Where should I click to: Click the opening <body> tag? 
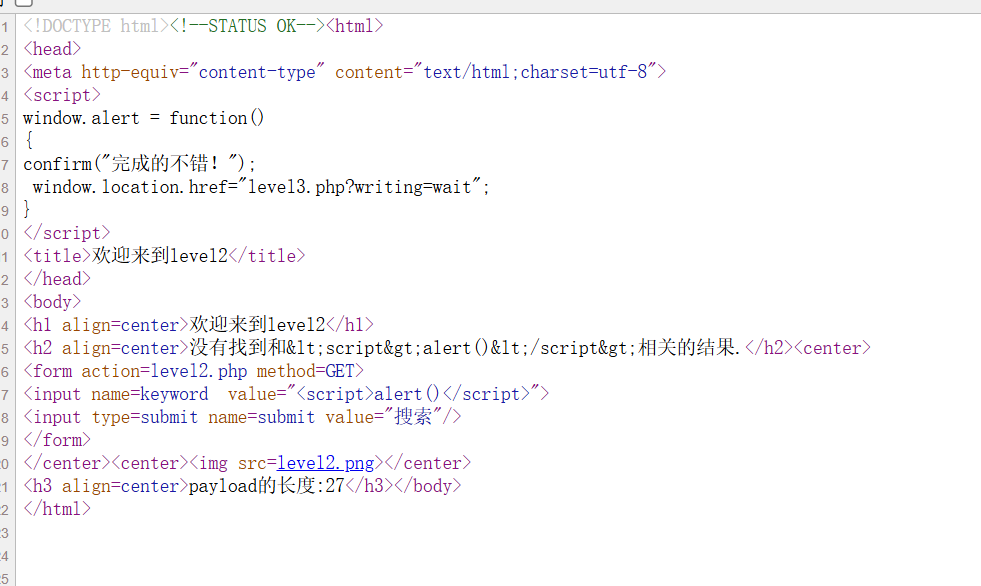point(52,302)
